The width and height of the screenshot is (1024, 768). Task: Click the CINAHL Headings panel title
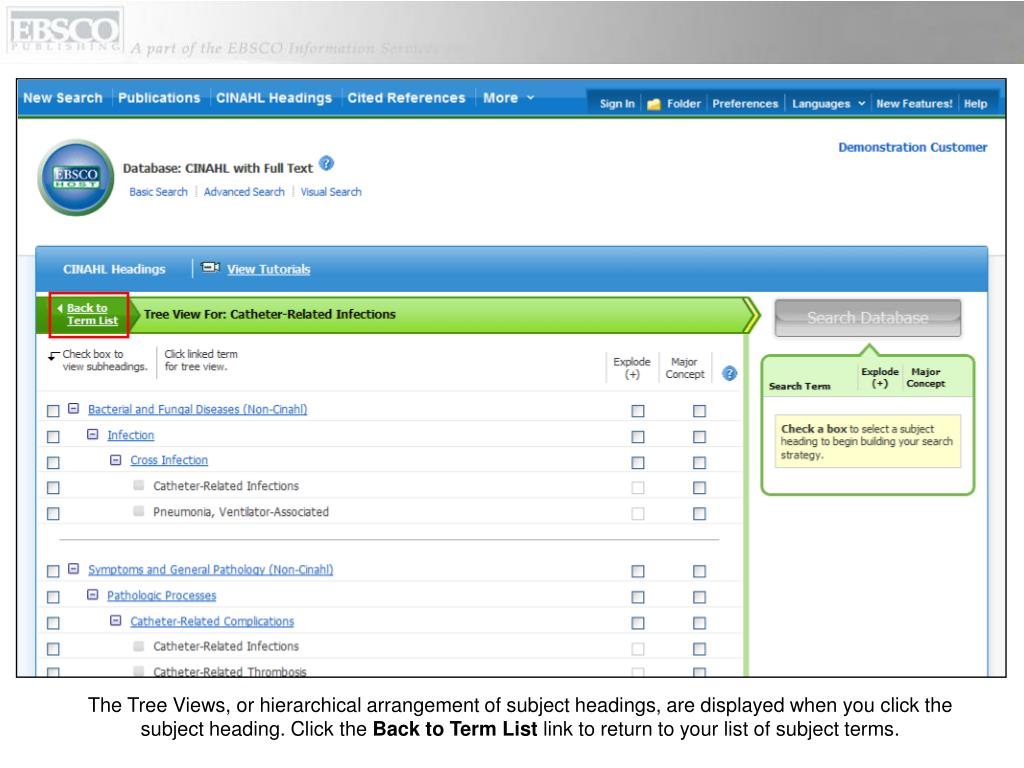(x=114, y=269)
